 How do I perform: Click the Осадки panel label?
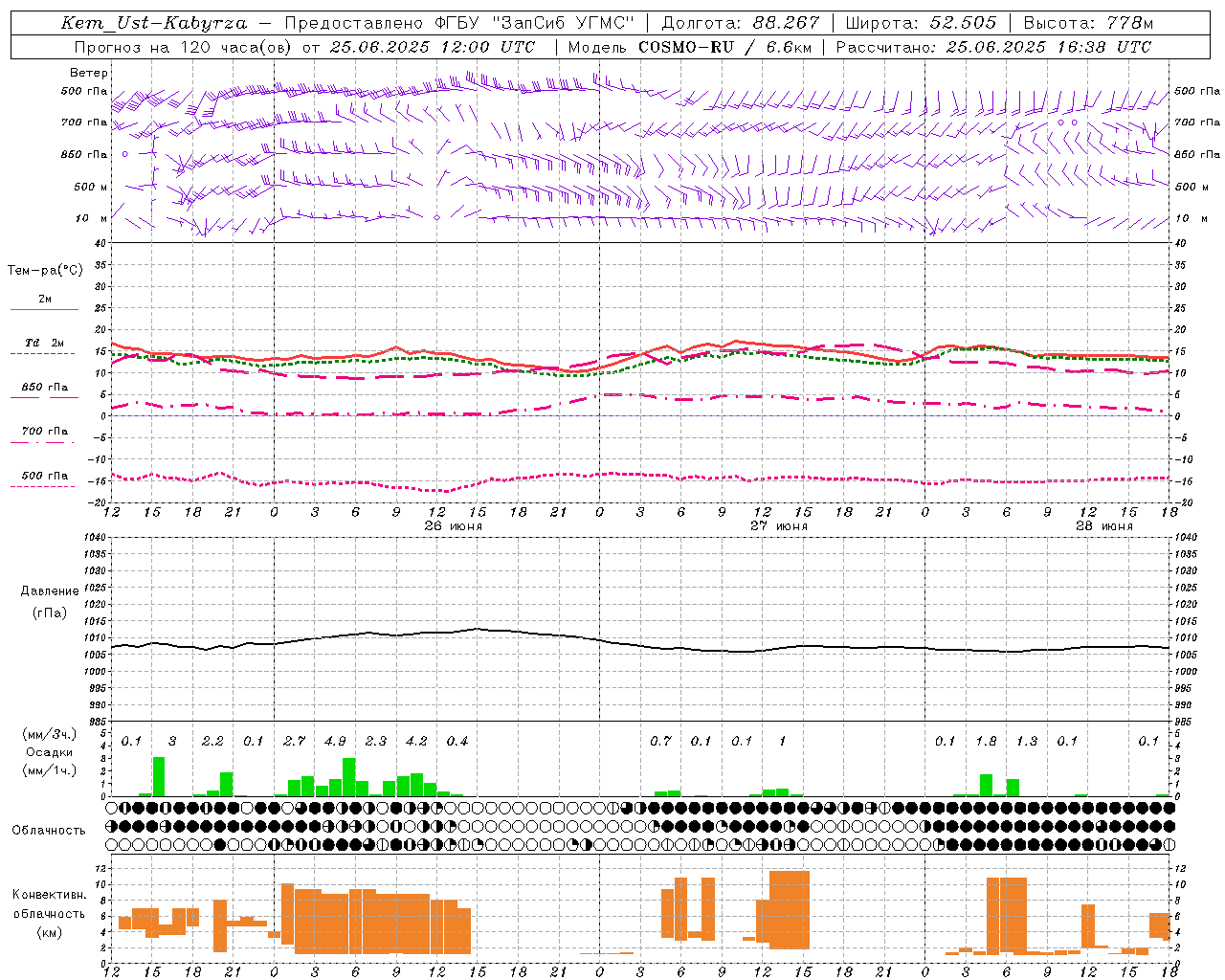point(50,752)
